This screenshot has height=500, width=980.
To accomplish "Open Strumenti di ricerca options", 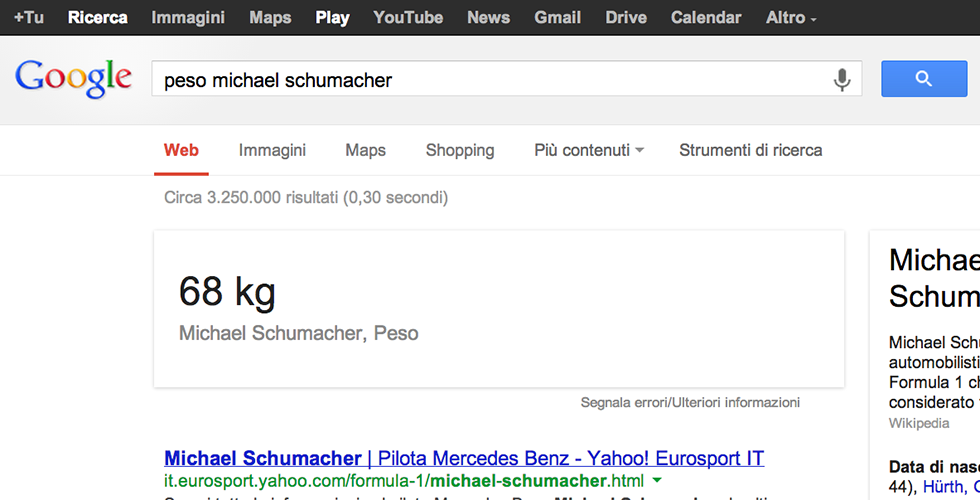I will [x=750, y=150].
